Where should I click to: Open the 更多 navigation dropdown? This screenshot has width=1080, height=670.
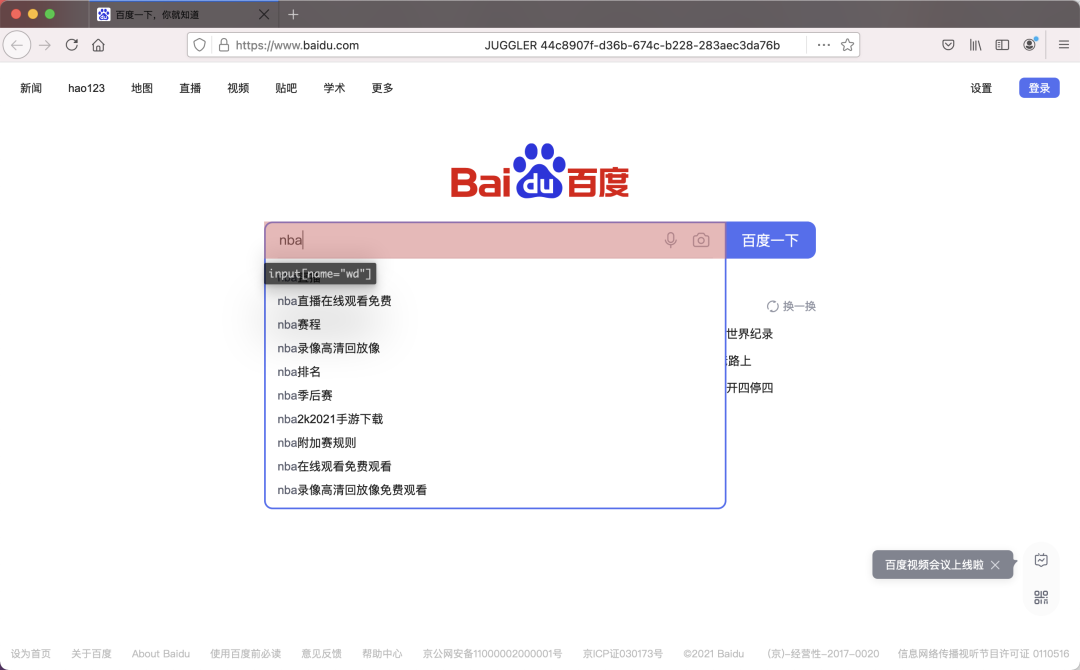[x=381, y=88]
